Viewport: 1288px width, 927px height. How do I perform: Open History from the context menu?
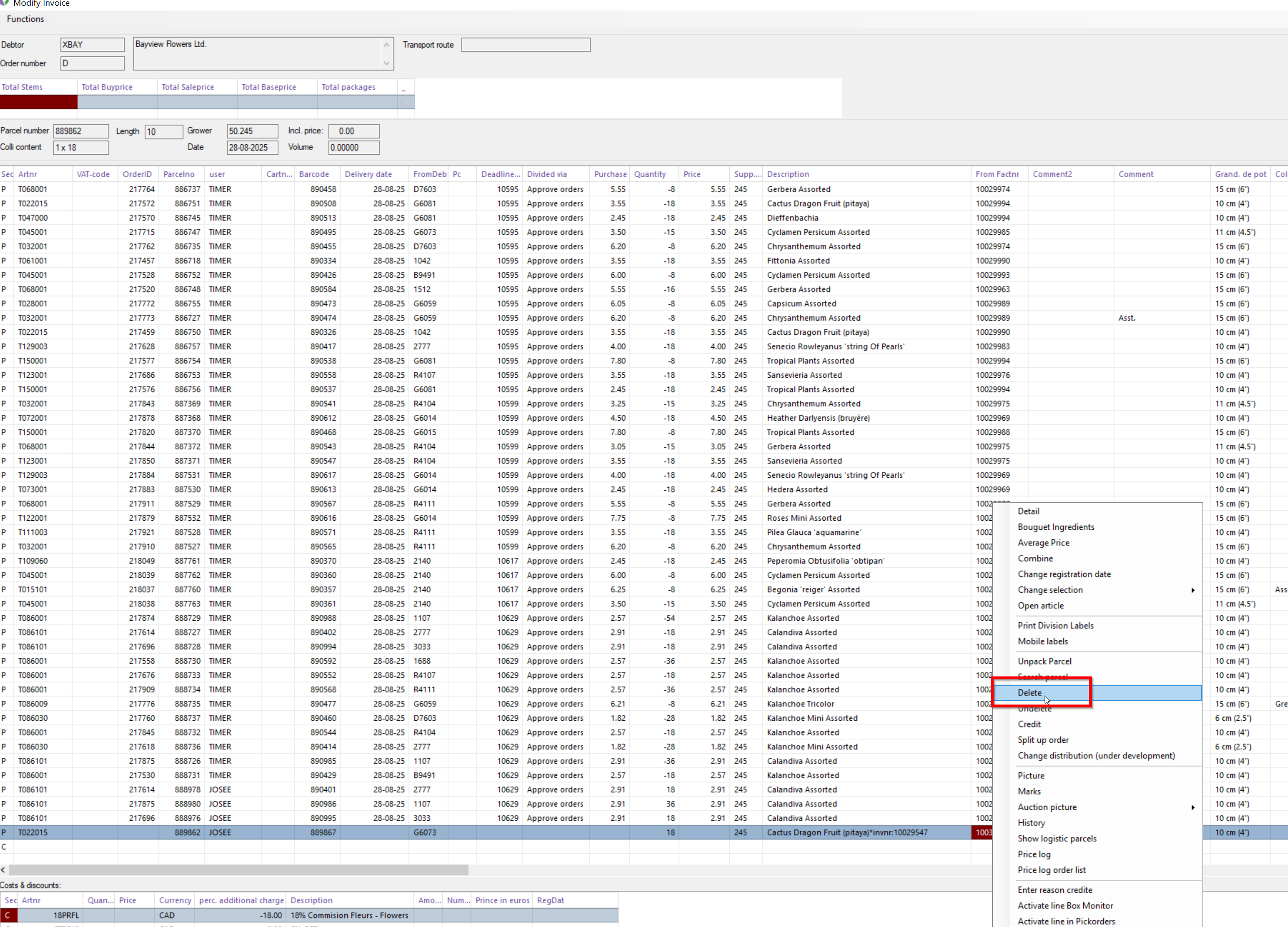(x=1031, y=823)
